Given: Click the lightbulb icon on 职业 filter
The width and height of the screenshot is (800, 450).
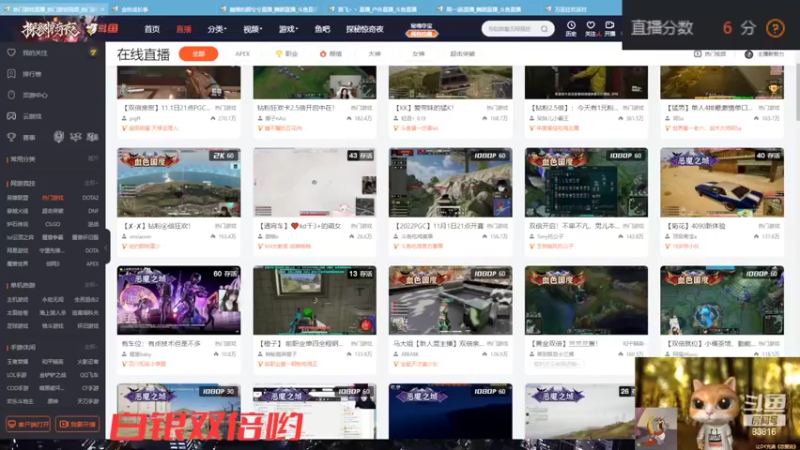Looking at the screenshot, I should coord(279,54).
